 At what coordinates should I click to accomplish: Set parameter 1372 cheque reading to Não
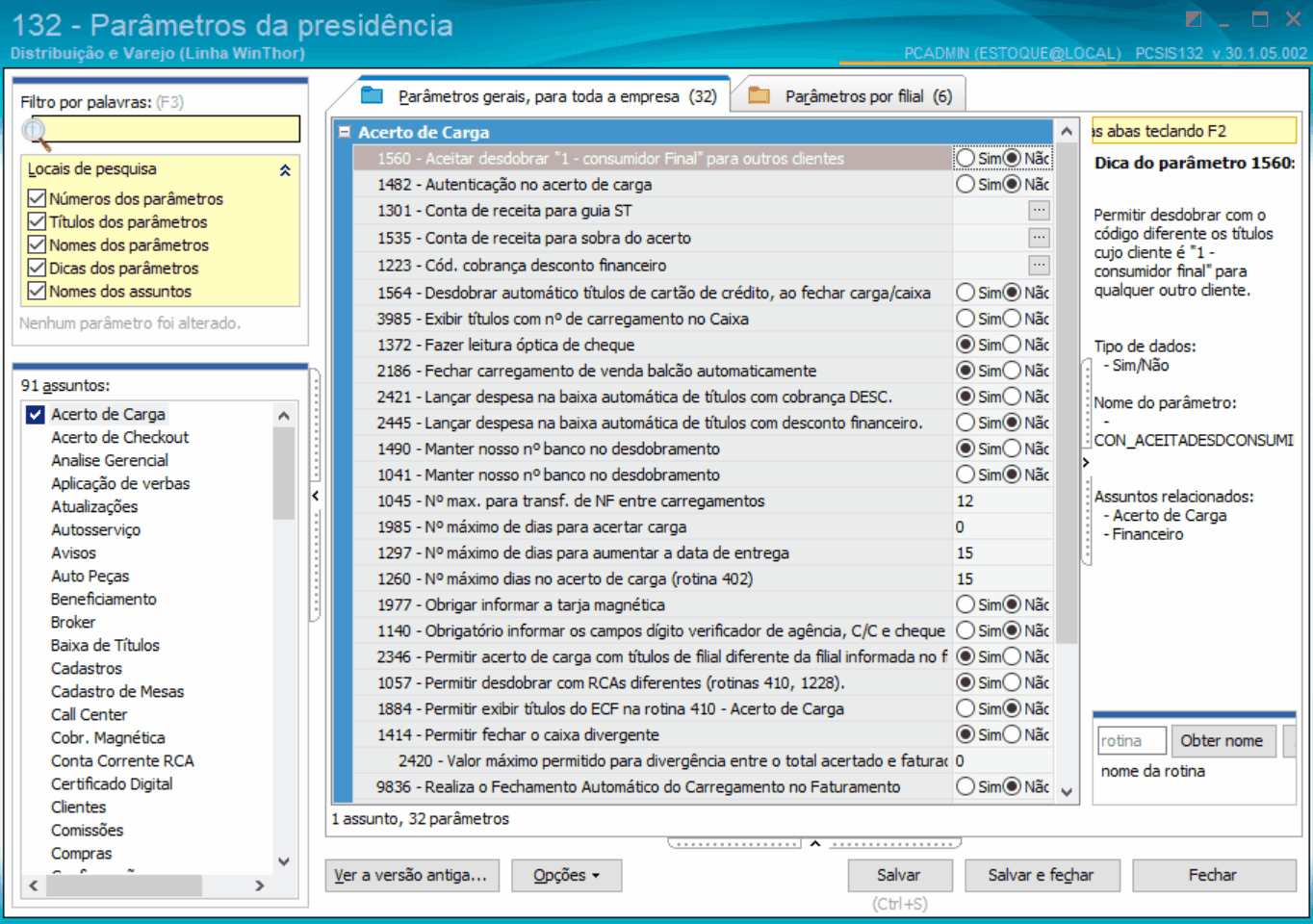tap(1012, 345)
